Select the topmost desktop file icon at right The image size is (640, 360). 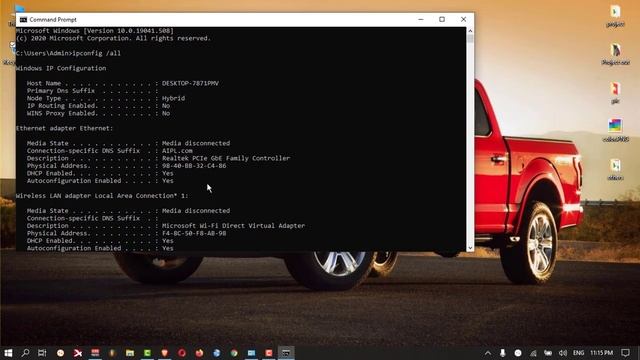615,11
